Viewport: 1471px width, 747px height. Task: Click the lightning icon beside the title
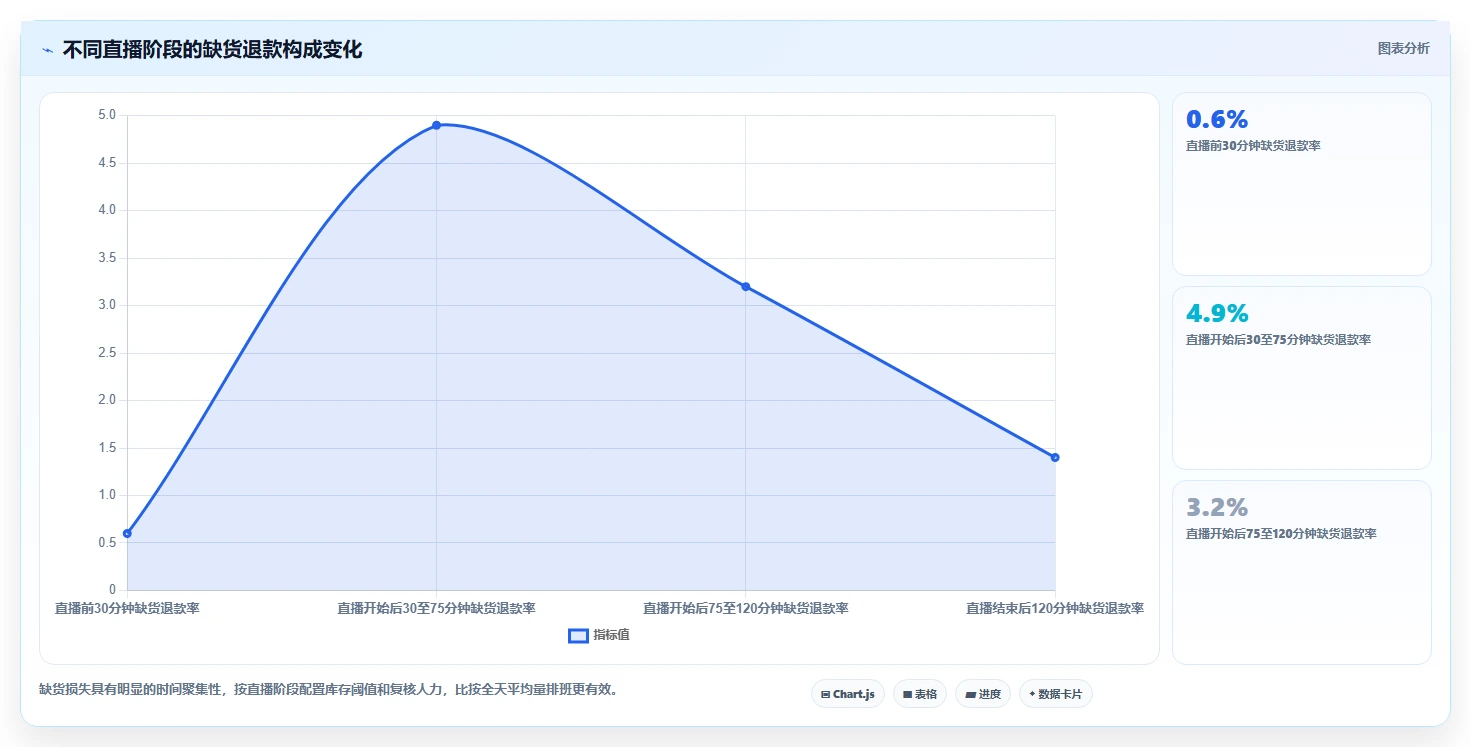tap(47, 50)
